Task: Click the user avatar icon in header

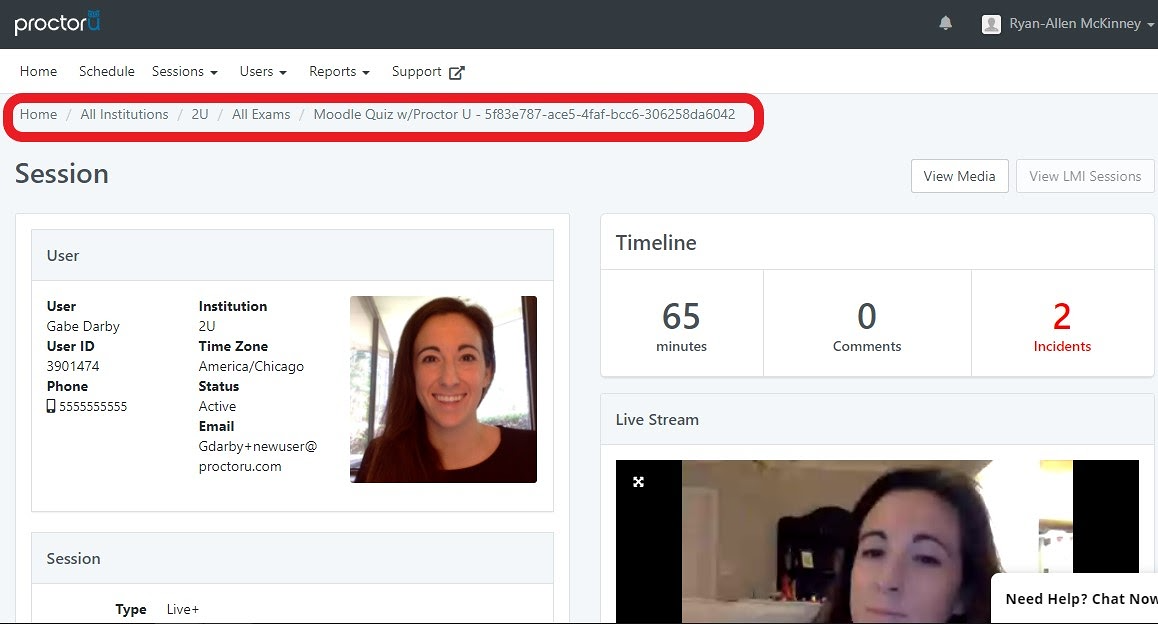Action: point(991,24)
